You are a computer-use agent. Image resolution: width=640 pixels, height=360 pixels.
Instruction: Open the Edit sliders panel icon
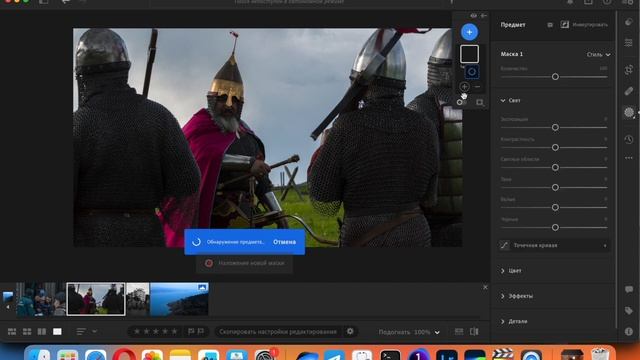click(629, 42)
